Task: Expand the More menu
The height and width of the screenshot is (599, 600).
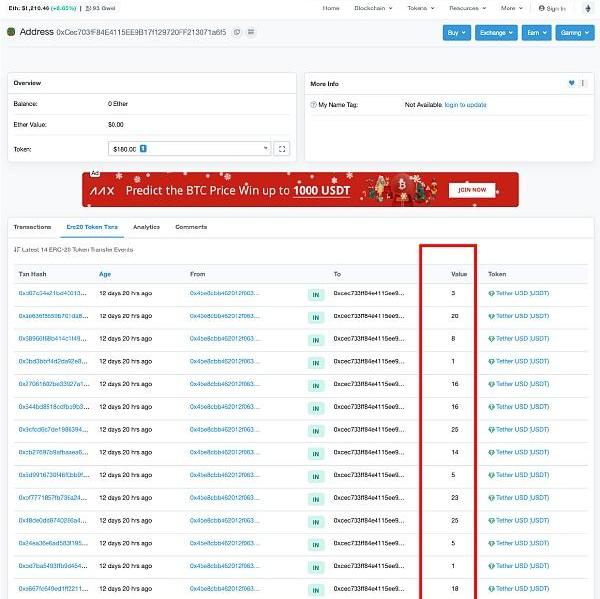Action: click(512, 8)
